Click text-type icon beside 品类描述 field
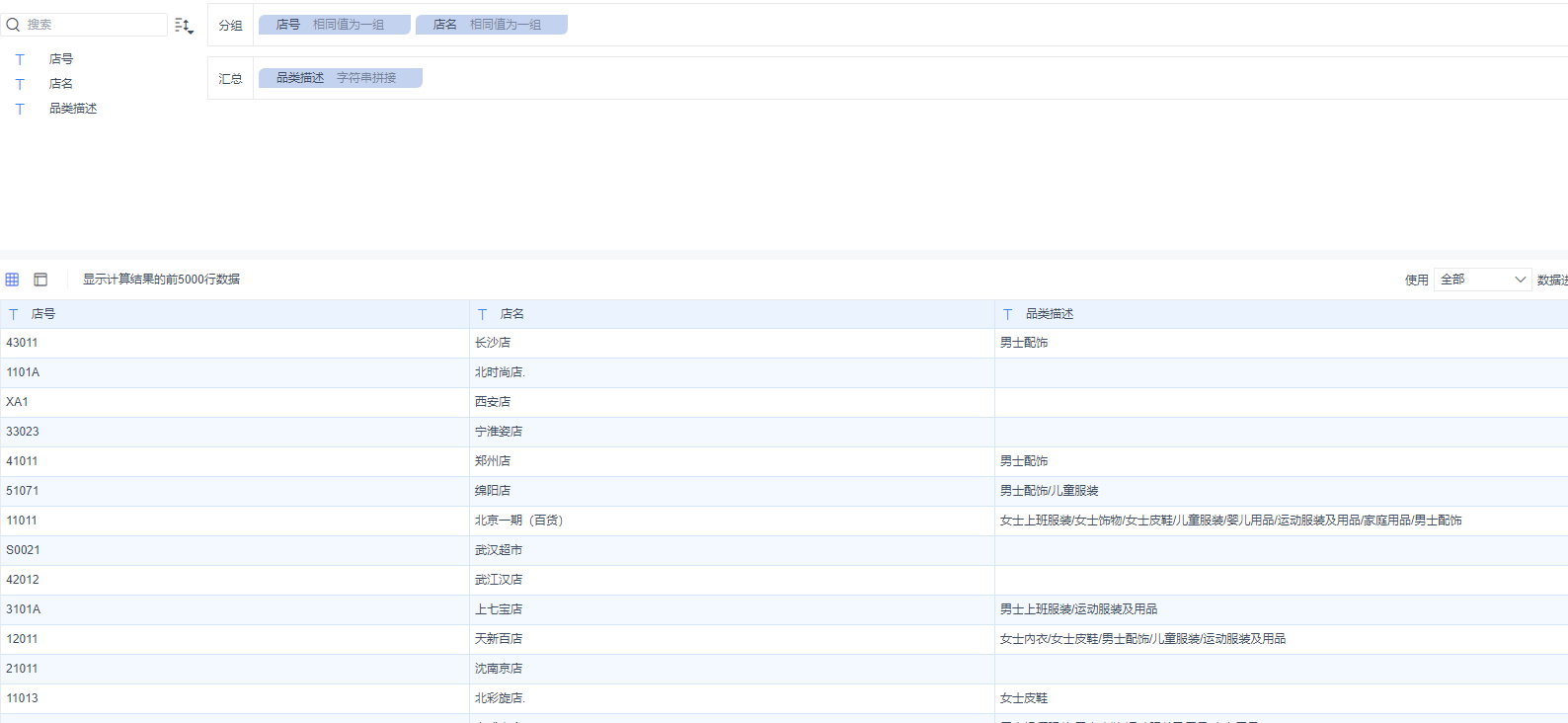The image size is (1568, 723). (x=20, y=109)
